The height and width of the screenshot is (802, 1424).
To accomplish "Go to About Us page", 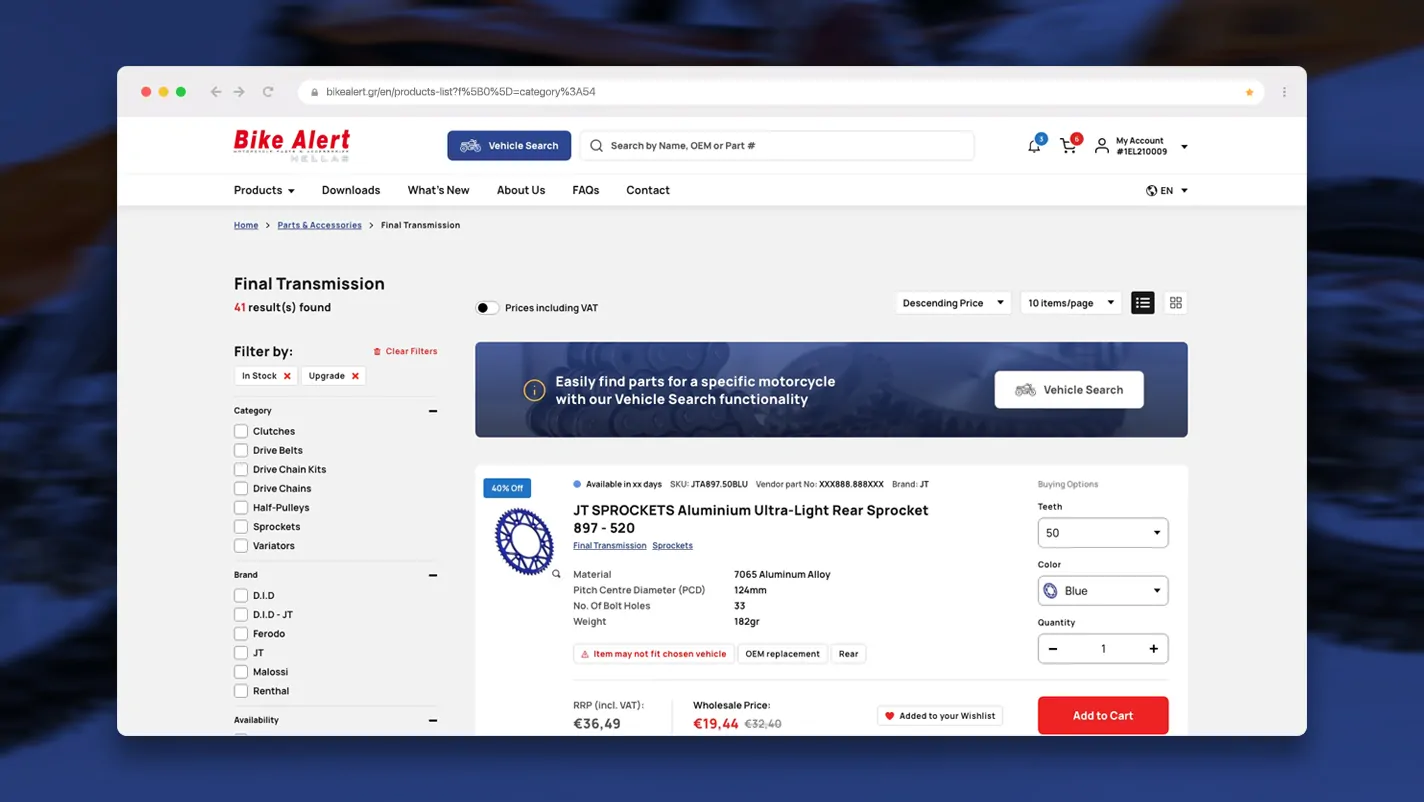I will 521,190.
